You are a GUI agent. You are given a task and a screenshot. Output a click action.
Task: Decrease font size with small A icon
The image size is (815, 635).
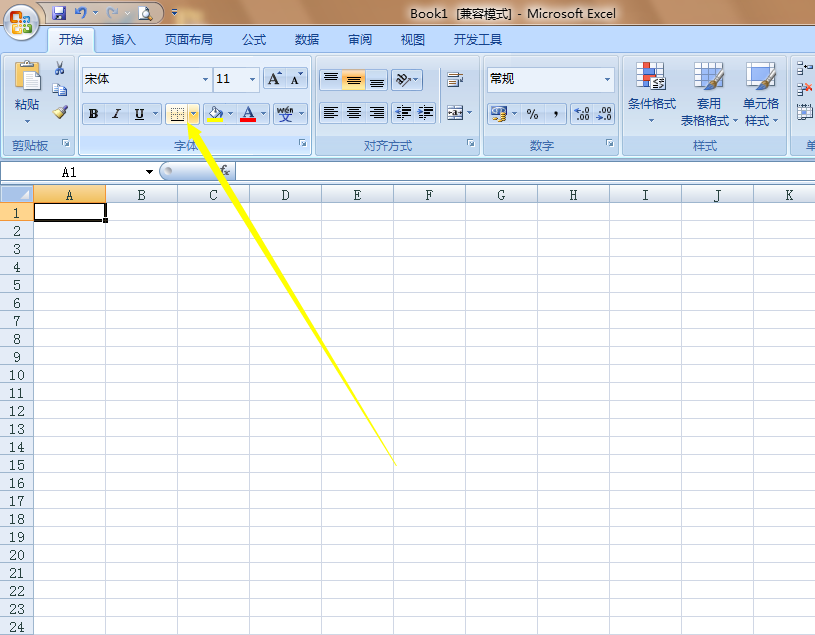296,79
